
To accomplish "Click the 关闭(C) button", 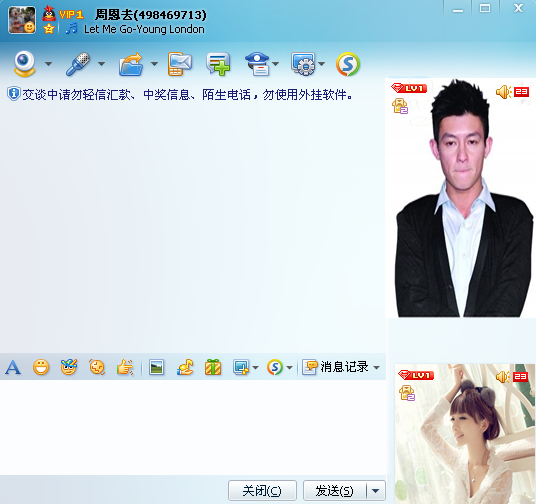I will click(x=262, y=491).
